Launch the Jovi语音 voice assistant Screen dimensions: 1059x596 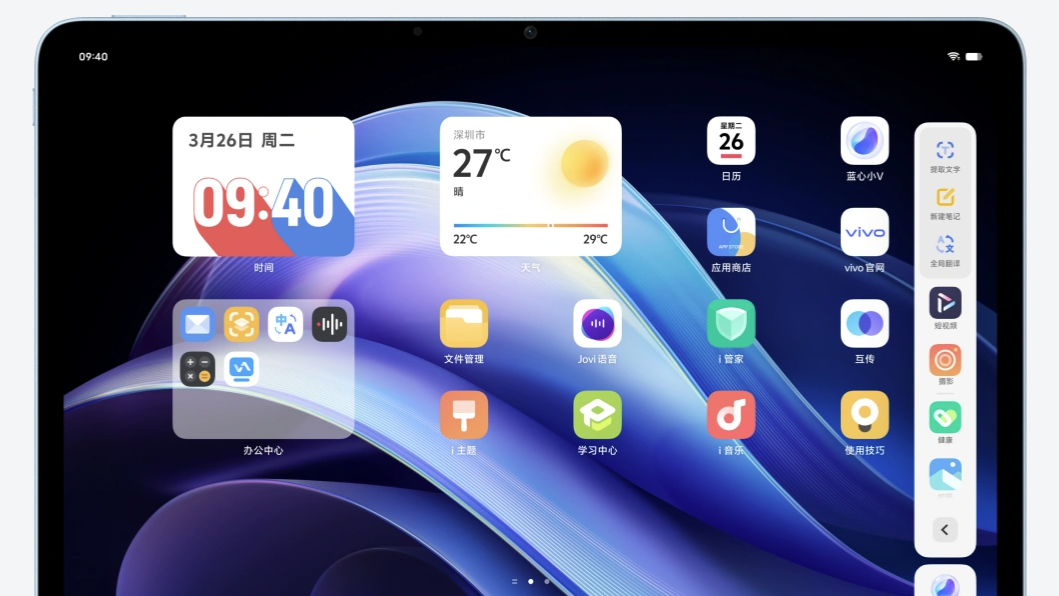coord(597,324)
